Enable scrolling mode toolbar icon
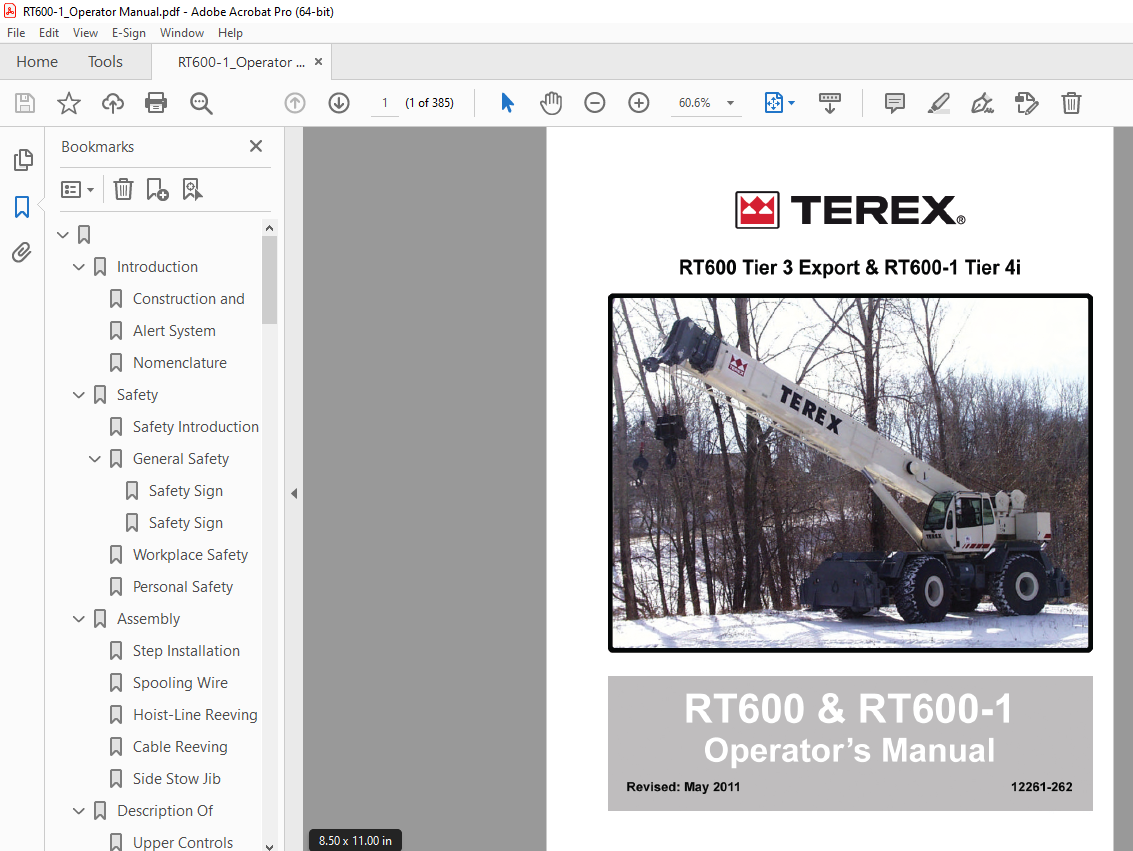1133x851 pixels. 830,103
